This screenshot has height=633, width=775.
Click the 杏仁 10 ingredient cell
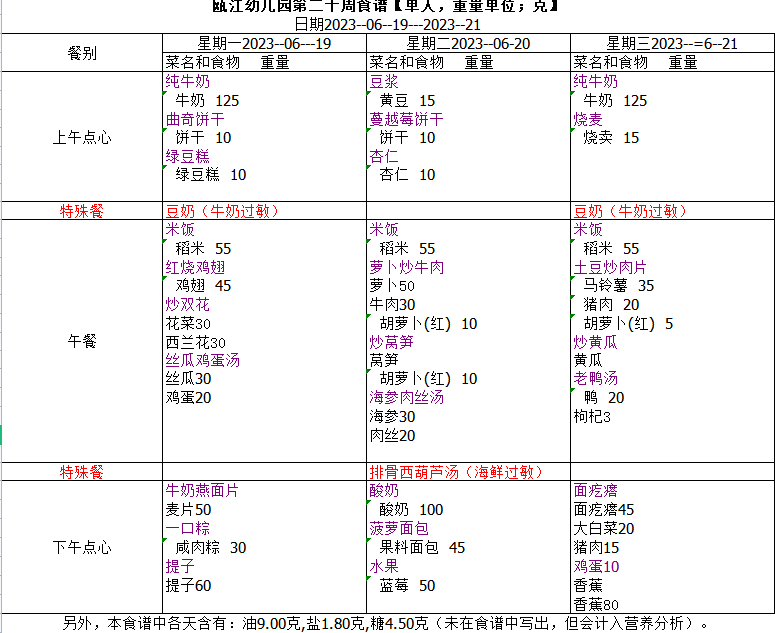tap(407, 174)
